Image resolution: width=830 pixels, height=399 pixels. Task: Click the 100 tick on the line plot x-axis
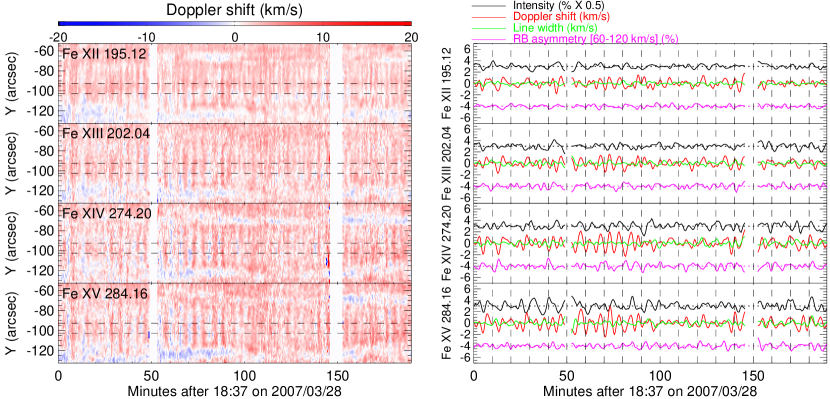[x=661, y=376]
